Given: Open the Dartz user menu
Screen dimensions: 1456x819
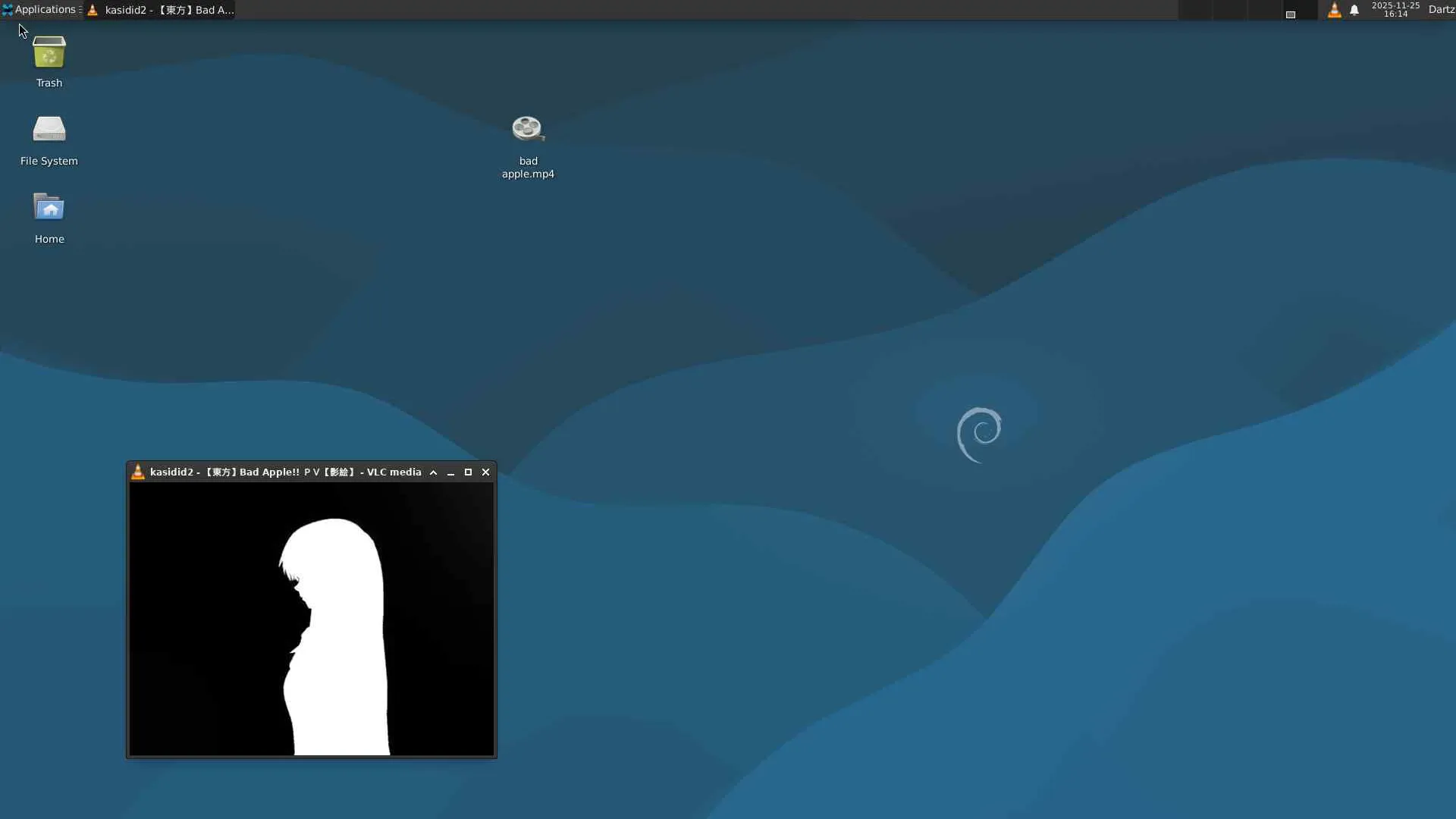Looking at the screenshot, I should tap(1441, 10).
